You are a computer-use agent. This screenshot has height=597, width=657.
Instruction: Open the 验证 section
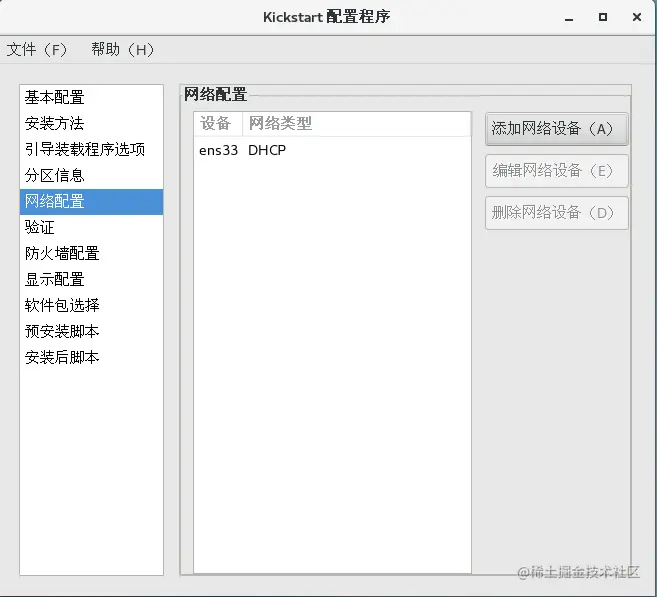point(91,227)
